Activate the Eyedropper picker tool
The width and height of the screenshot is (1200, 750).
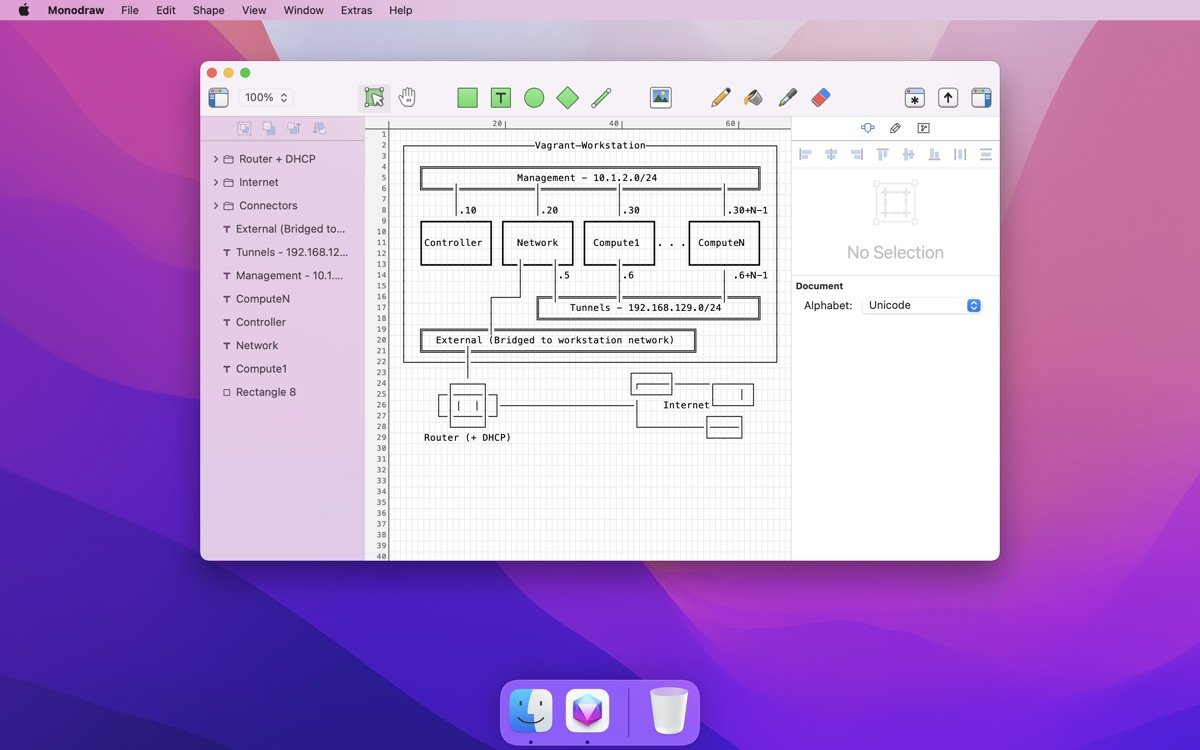[x=787, y=98]
